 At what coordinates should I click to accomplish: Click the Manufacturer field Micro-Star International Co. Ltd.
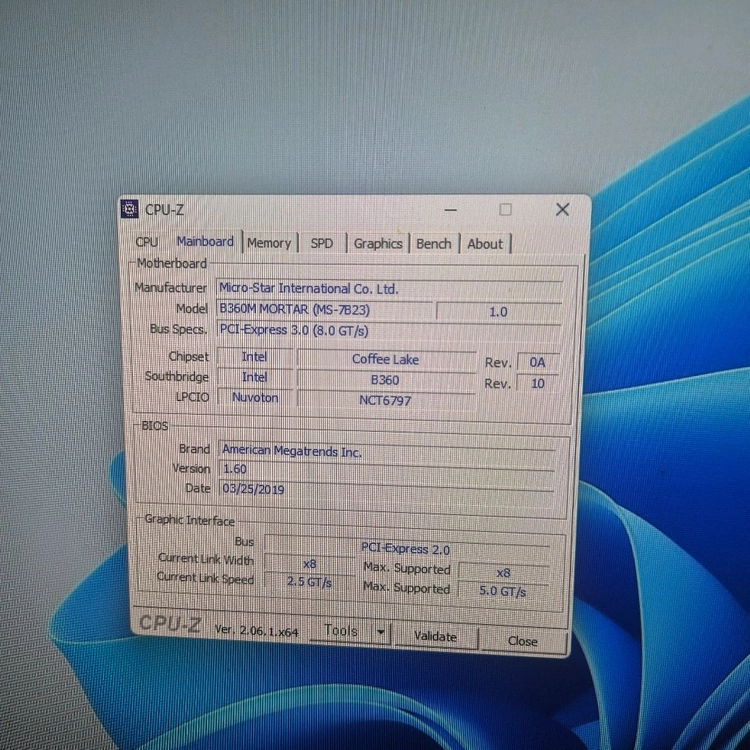click(x=389, y=288)
